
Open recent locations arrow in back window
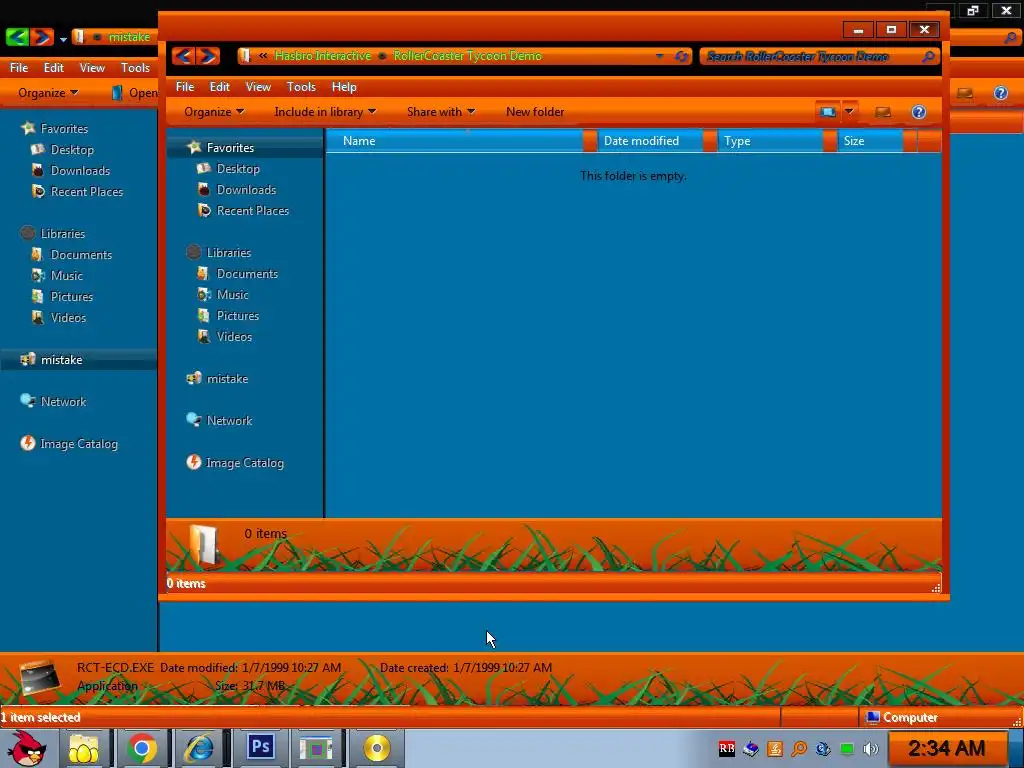click(63, 39)
